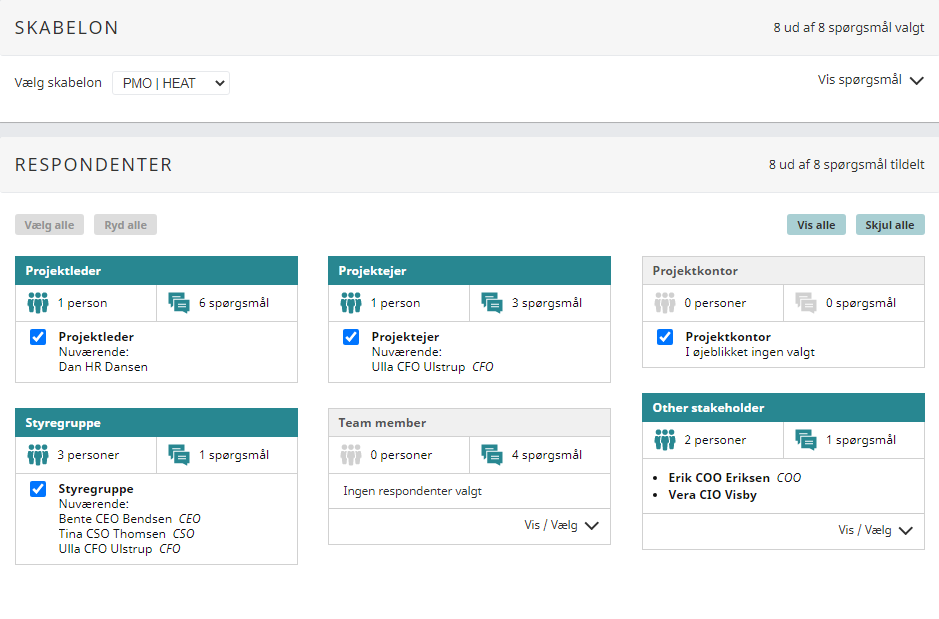Expand Vis / Vælg in Other stakeholder card
This screenshot has width=939, height=619.
875,530
